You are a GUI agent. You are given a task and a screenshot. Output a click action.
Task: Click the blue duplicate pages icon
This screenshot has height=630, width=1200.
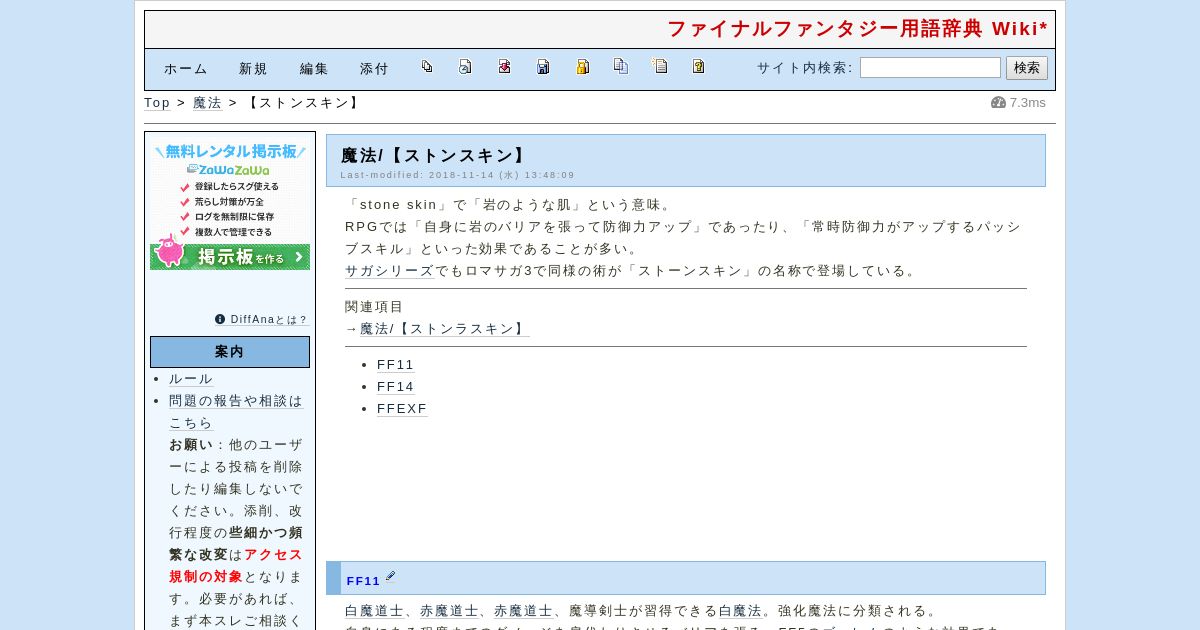621,67
